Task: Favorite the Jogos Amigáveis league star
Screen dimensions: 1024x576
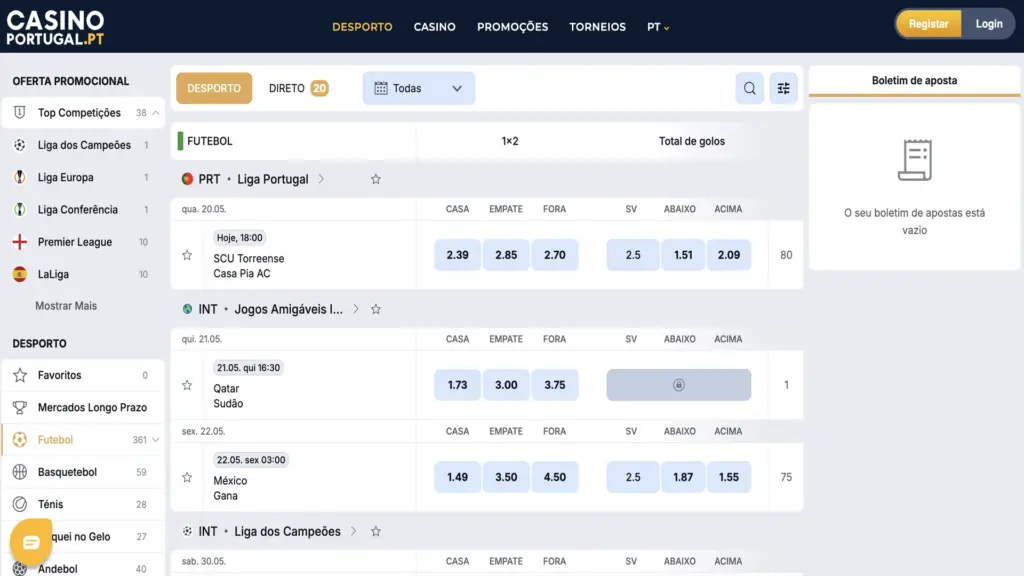Action: (x=376, y=309)
